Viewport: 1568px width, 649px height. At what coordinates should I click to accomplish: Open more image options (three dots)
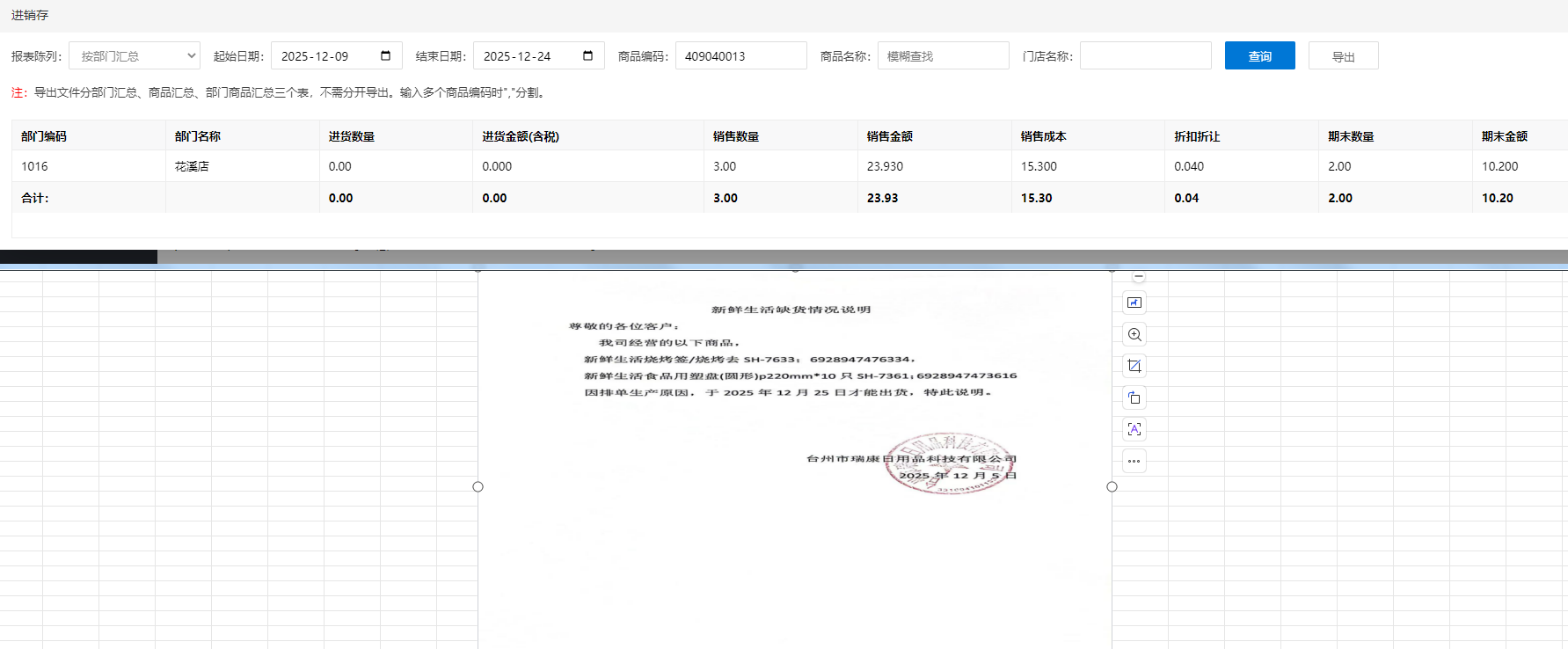pyautogui.click(x=1134, y=461)
